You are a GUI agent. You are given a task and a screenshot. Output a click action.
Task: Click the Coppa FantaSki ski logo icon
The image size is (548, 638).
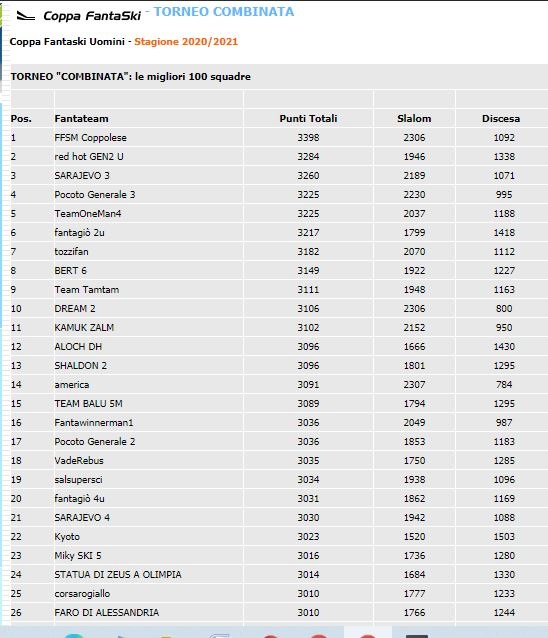click(x=25, y=16)
